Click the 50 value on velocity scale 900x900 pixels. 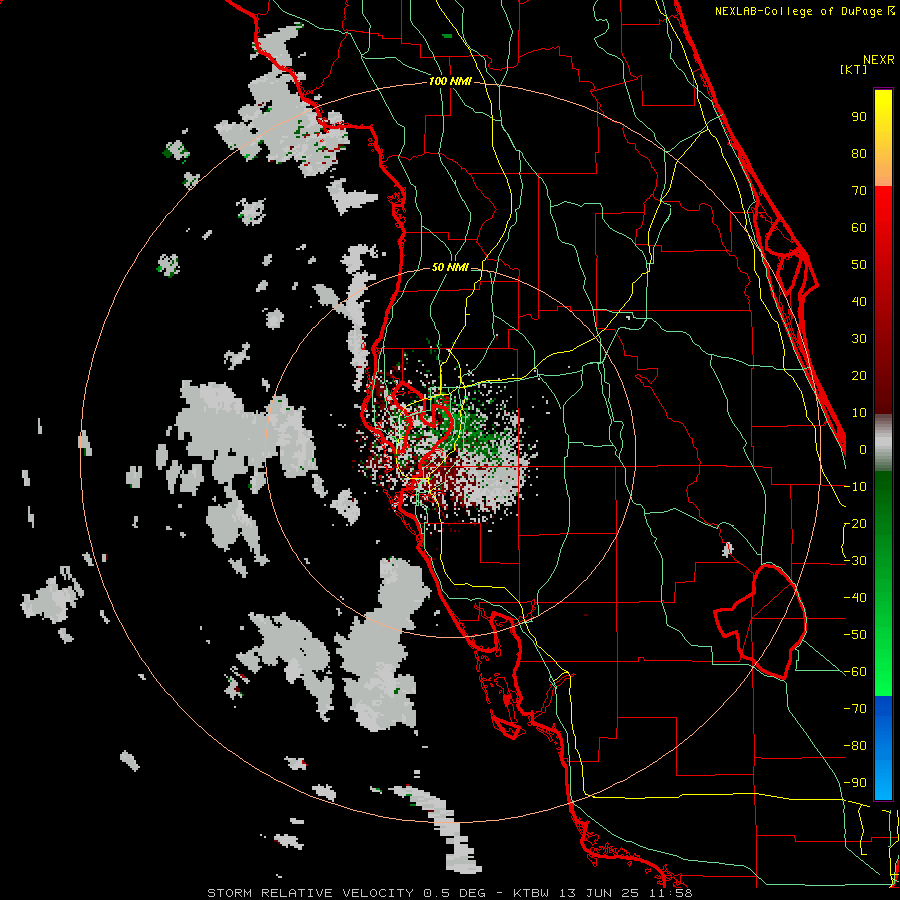click(x=859, y=265)
